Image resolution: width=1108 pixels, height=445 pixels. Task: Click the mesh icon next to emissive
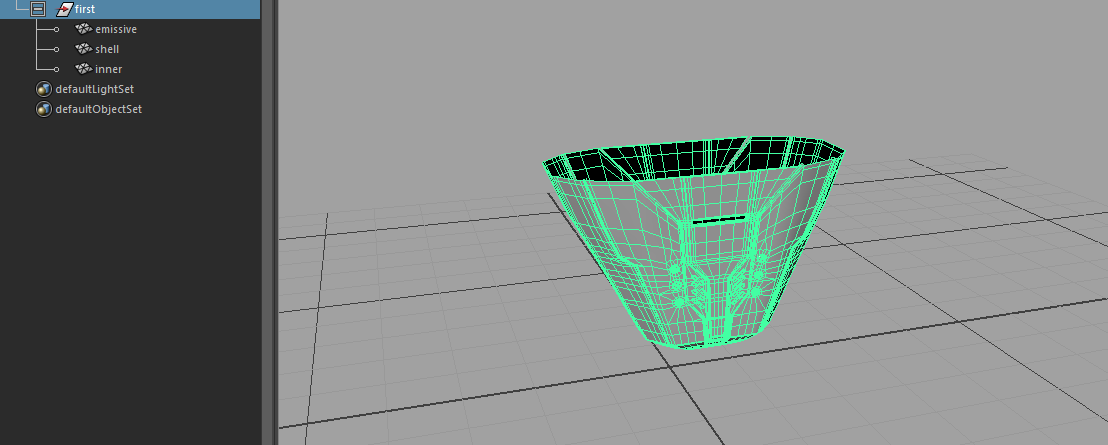tap(83, 29)
